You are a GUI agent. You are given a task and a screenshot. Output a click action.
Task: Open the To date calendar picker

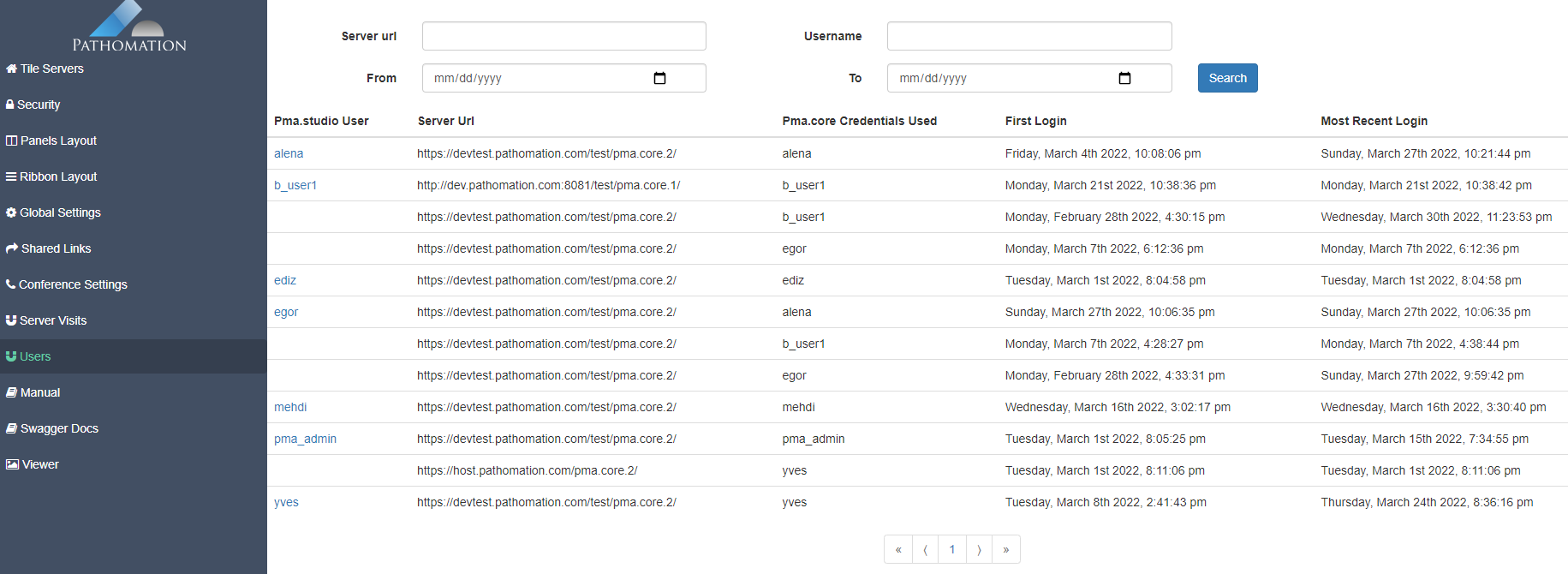[1124, 78]
